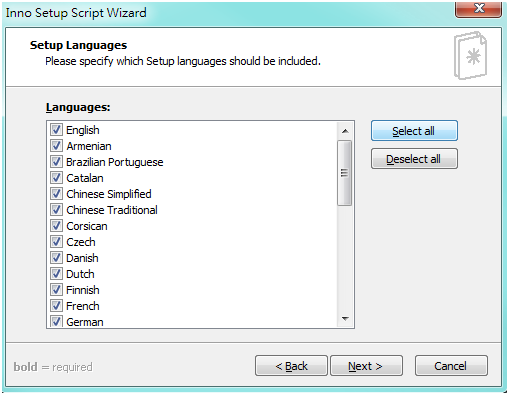The width and height of the screenshot is (509, 395).
Task: Toggle the Corsican checkbox
Action: point(56,226)
